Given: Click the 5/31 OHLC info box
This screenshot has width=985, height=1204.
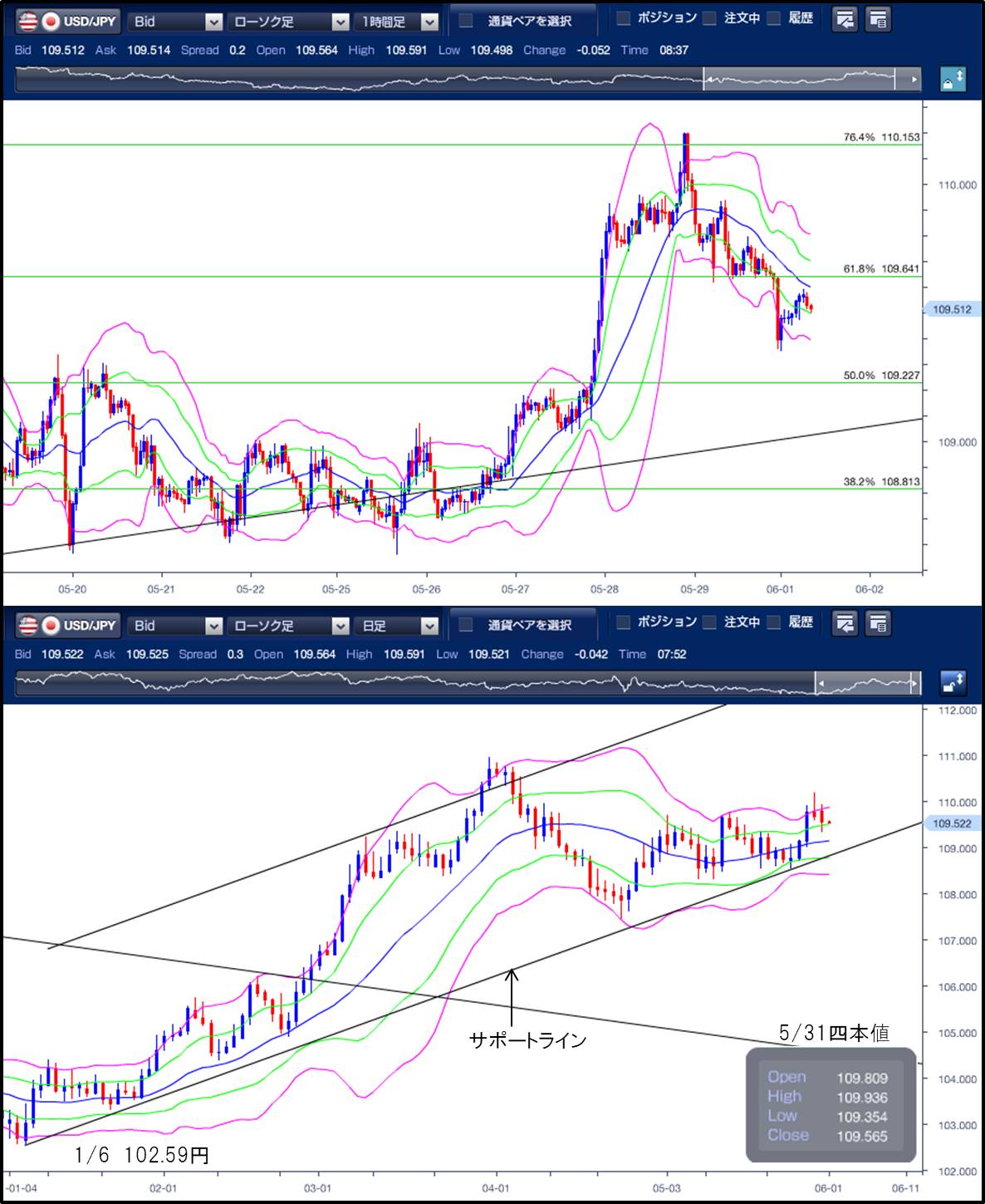Looking at the screenshot, I should pos(830,1106).
